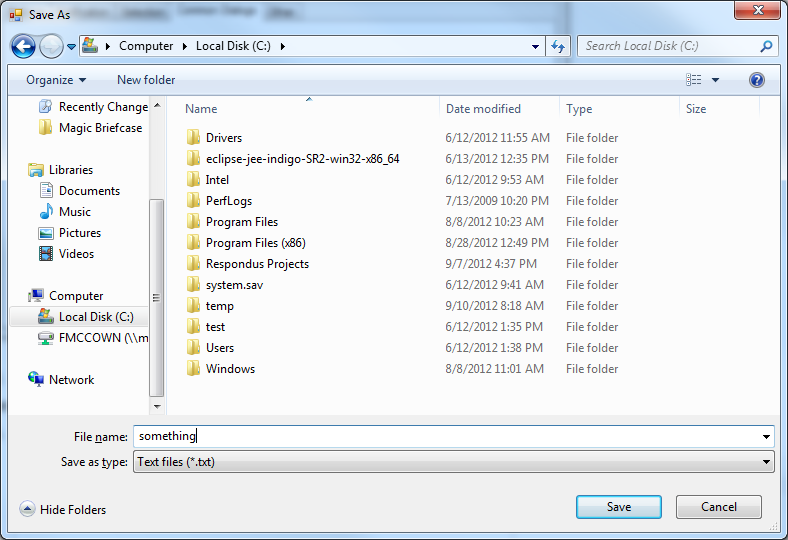Click the Drivers folder icon
The image size is (788, 540).
[x=193, y=138]
